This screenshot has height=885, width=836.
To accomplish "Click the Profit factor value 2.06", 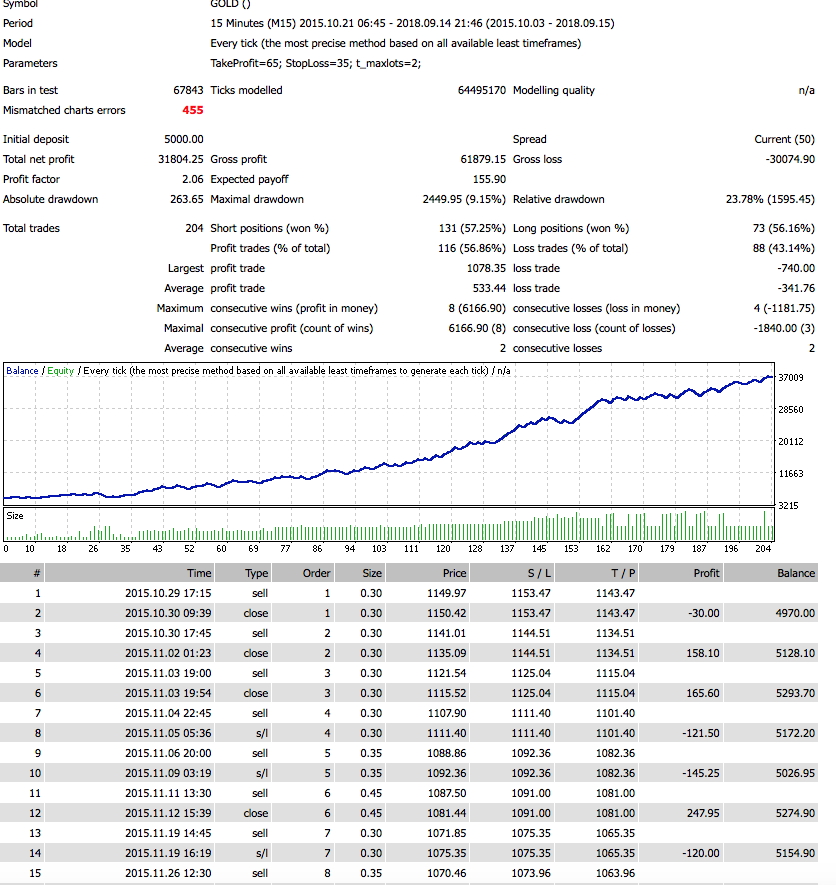I will click(192, 179).
